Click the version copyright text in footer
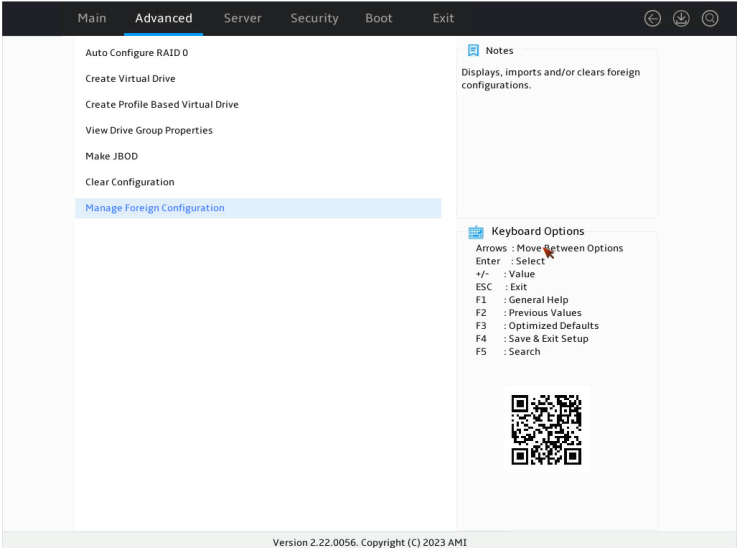Image resolution: width=737 pixels, height=548 pixels. [x=369, y=542]
